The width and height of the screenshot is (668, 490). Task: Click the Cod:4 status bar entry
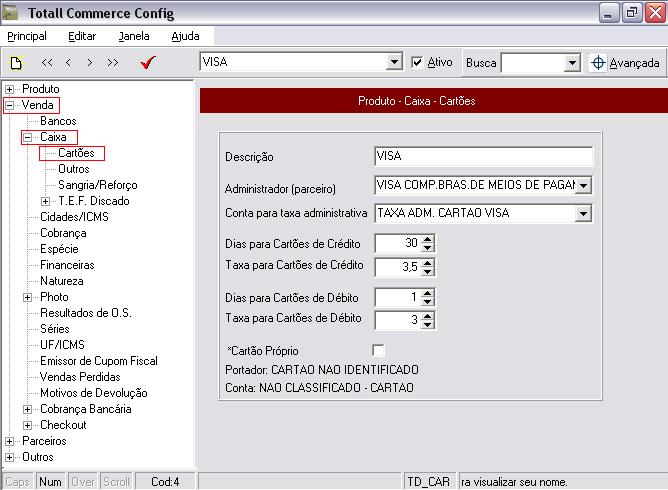click(165, 482)
